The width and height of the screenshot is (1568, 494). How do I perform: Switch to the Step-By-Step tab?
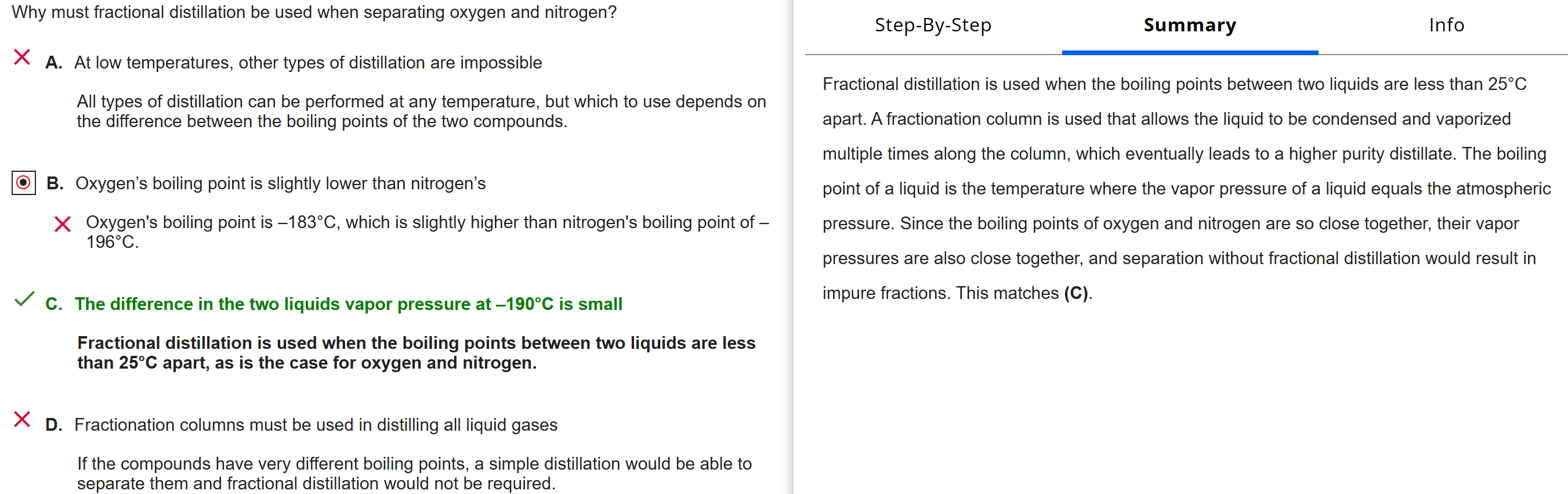[x=933, y=25]
